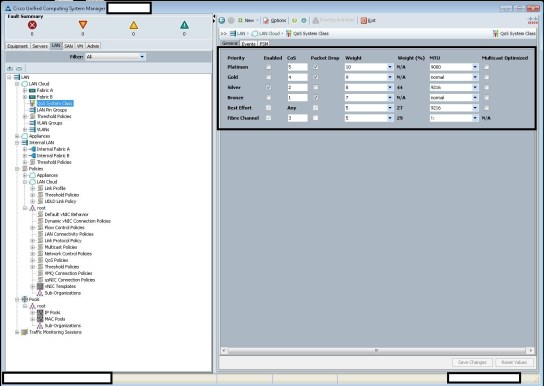Open the Silver MTU dropdown

click(454, 87)
